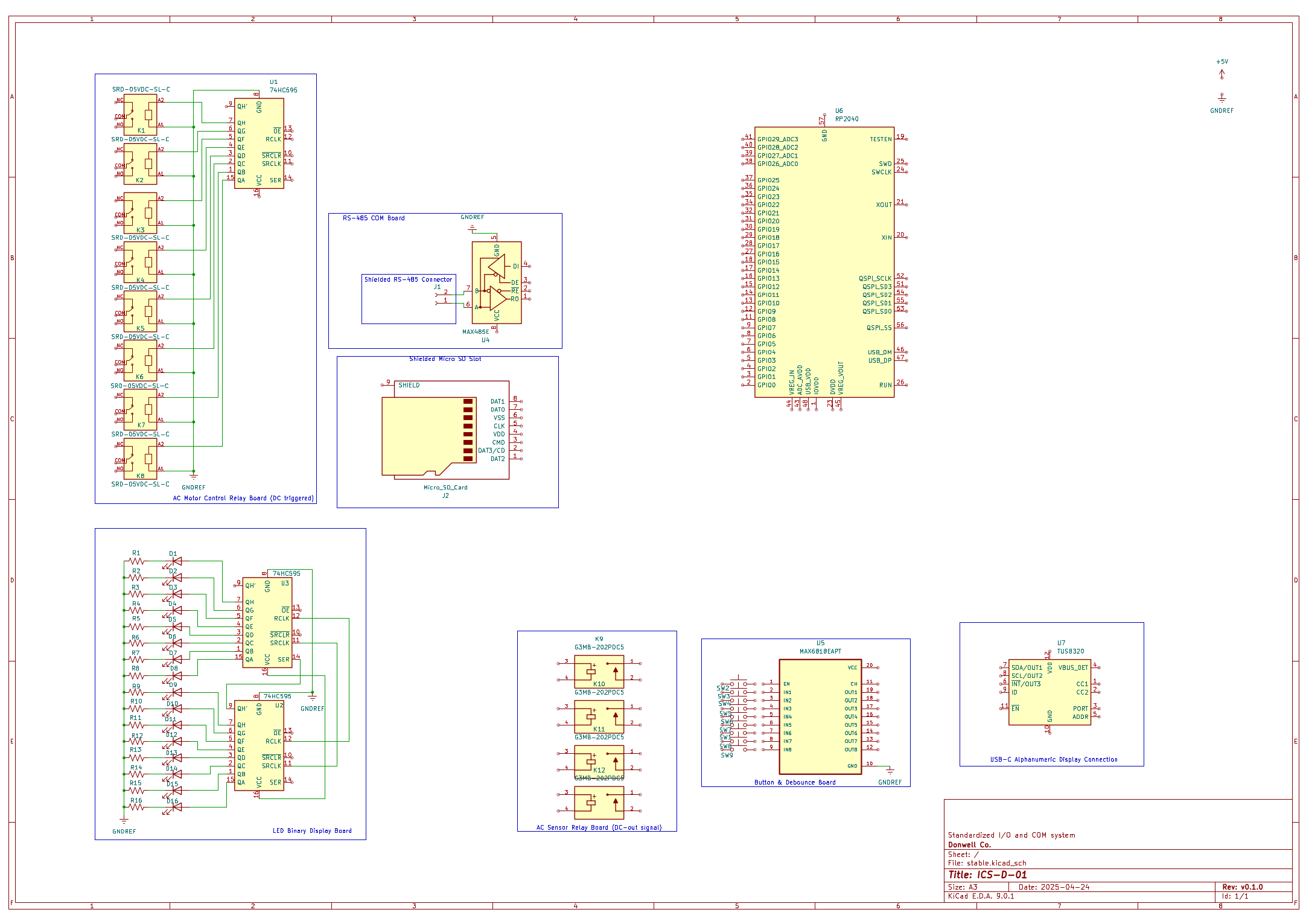
Task: Select the 'Shielded Micro SD Slot' title
Action: pyautogui.click(x=445, y=359)
